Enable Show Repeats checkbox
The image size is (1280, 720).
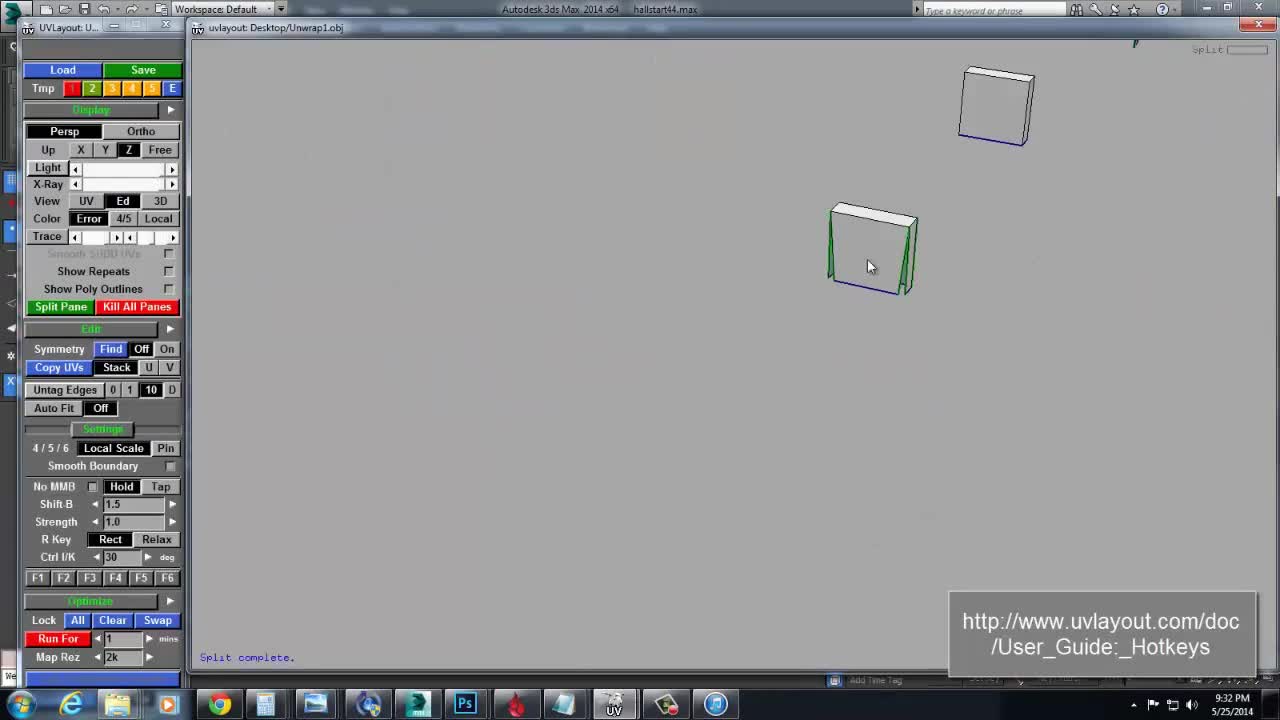168,271
